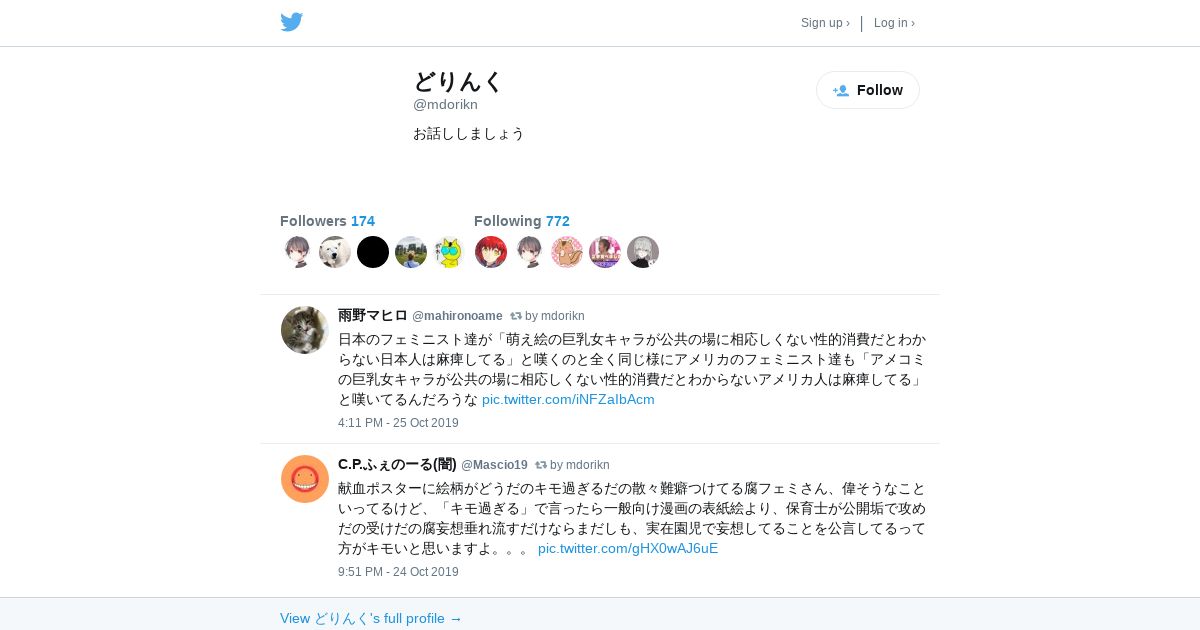
Task: Open the red-haired following avatar
Action: [491, 252]
